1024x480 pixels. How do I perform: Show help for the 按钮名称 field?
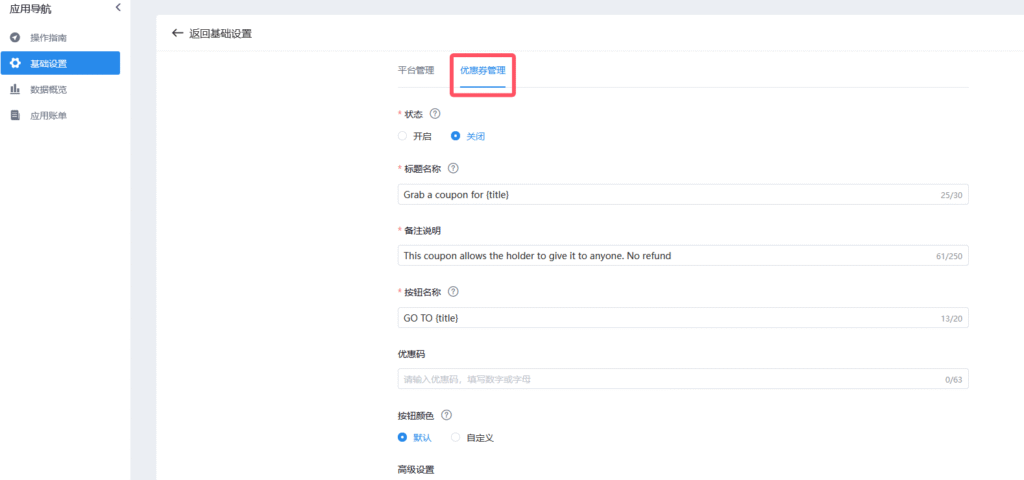click(x=453, y=291)
